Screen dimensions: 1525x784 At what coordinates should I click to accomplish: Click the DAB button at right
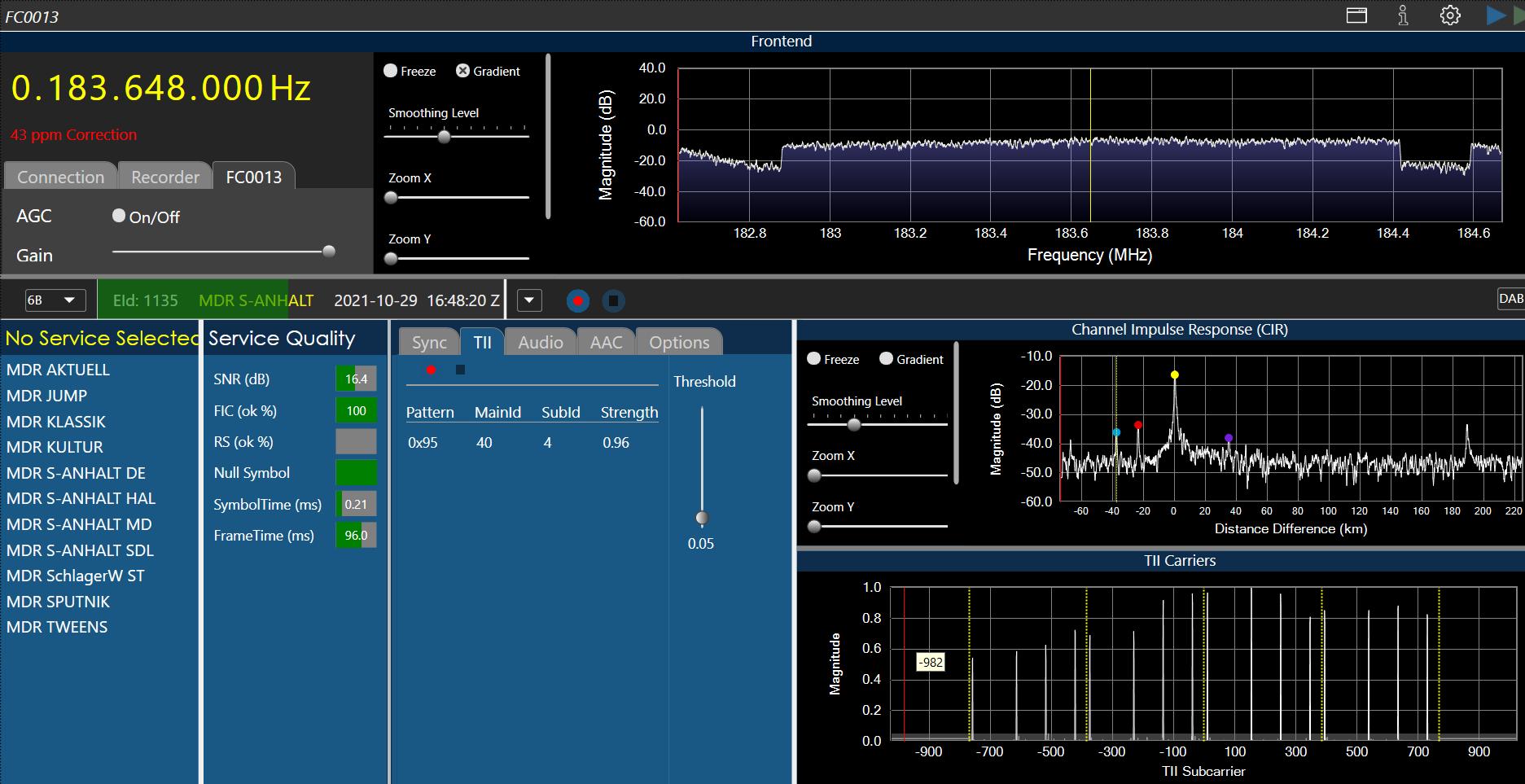[1510, 299]
